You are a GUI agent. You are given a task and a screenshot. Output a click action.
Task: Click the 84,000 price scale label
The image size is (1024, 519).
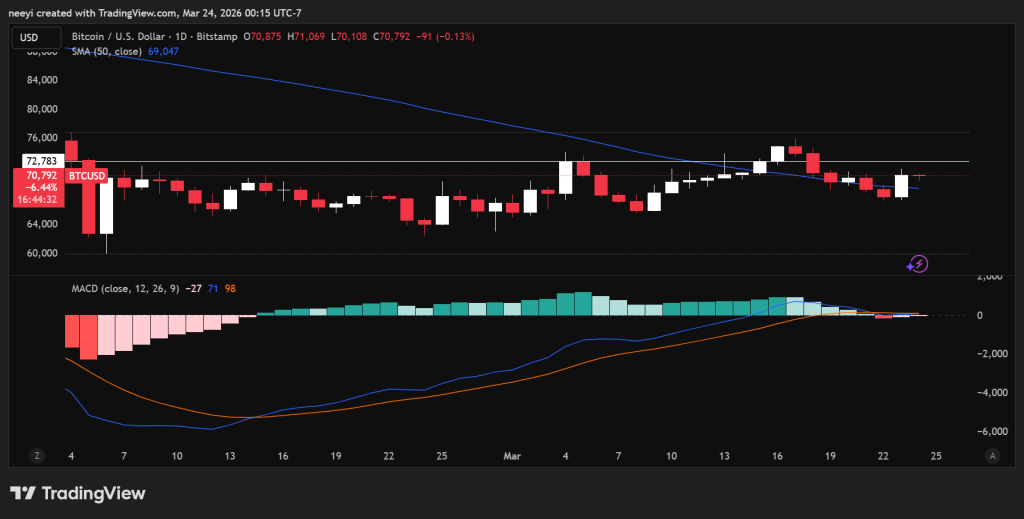click(42, 80)
